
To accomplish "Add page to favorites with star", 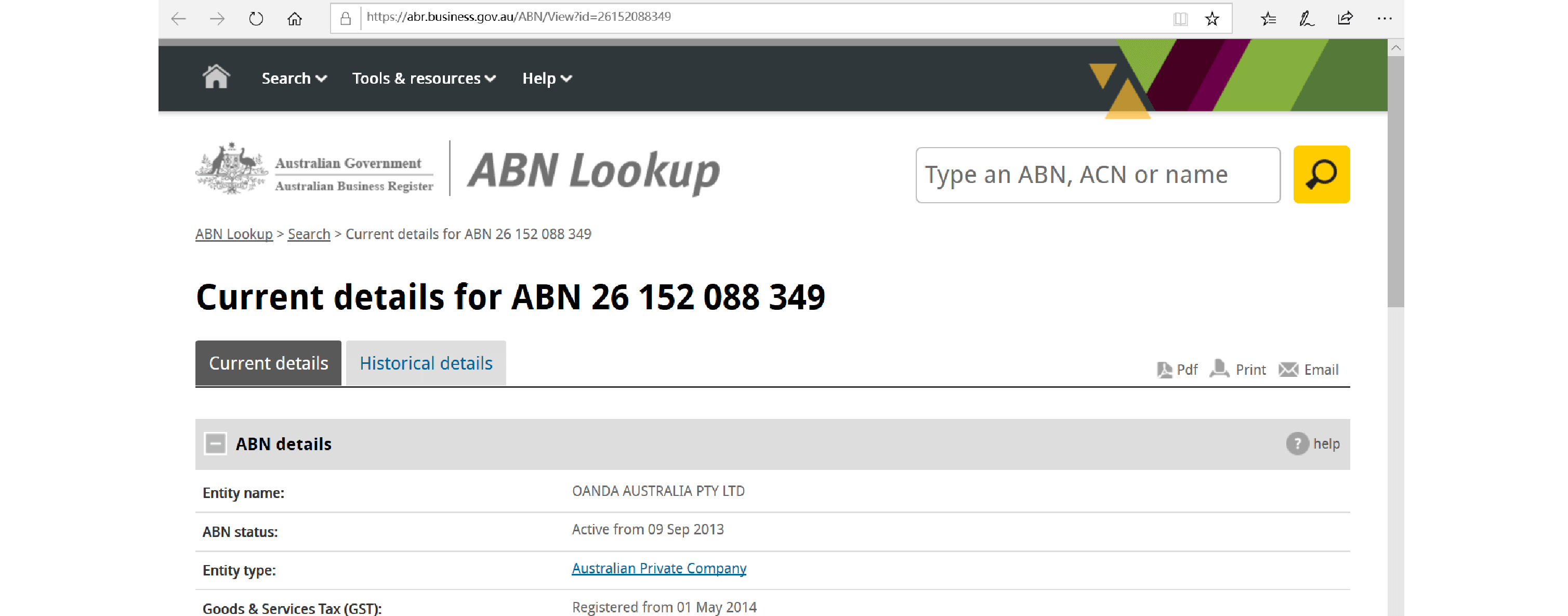I will tap(1211, 19).
